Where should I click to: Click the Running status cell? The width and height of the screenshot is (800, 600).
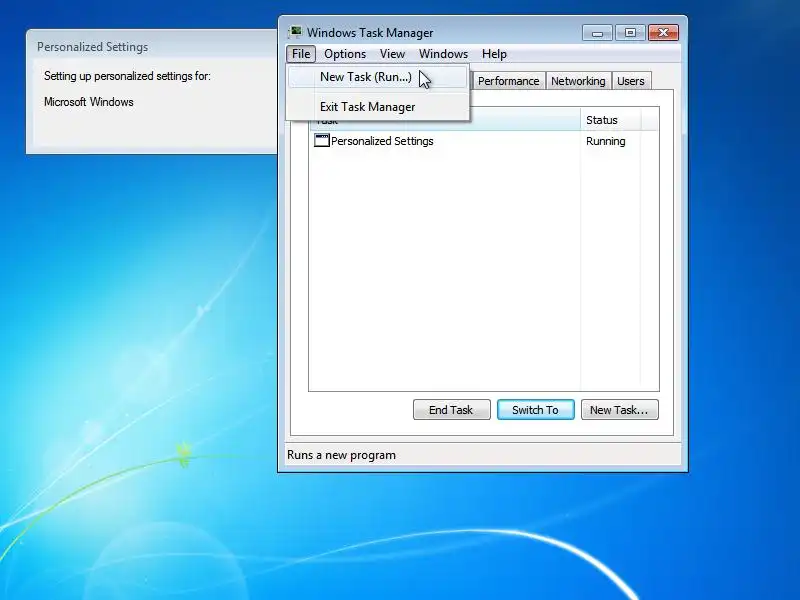[605, 141]
